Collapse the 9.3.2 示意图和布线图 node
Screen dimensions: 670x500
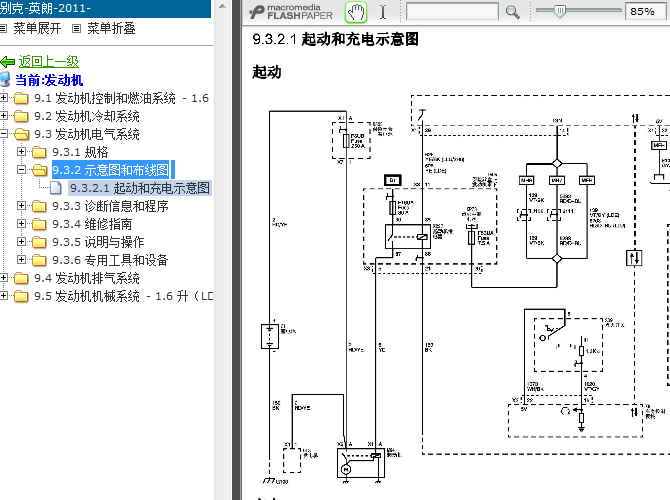[x=21, y=169]
